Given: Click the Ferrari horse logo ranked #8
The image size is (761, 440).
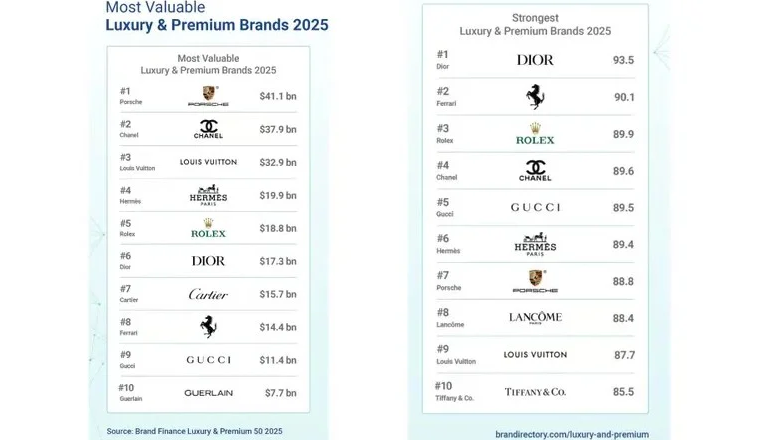Looking at the screenshot, I should [208, 326].
